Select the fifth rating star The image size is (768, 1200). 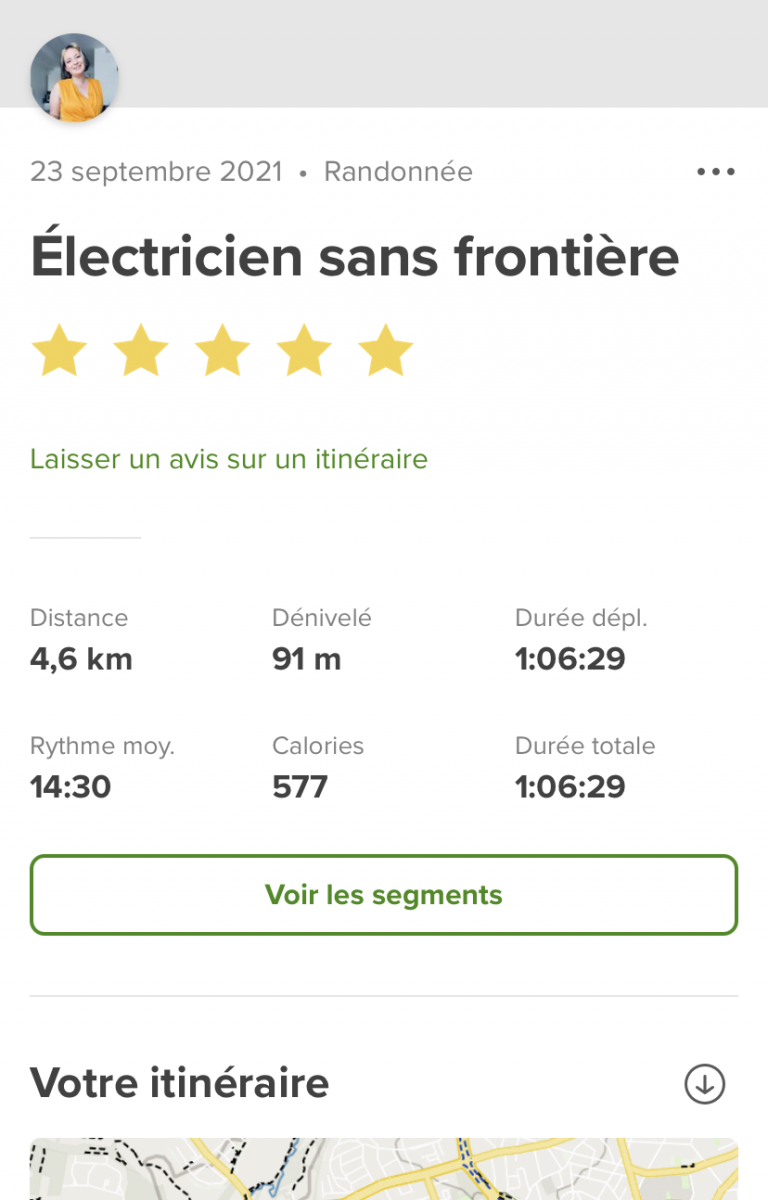pyautogui.click(x=386, y=350)
